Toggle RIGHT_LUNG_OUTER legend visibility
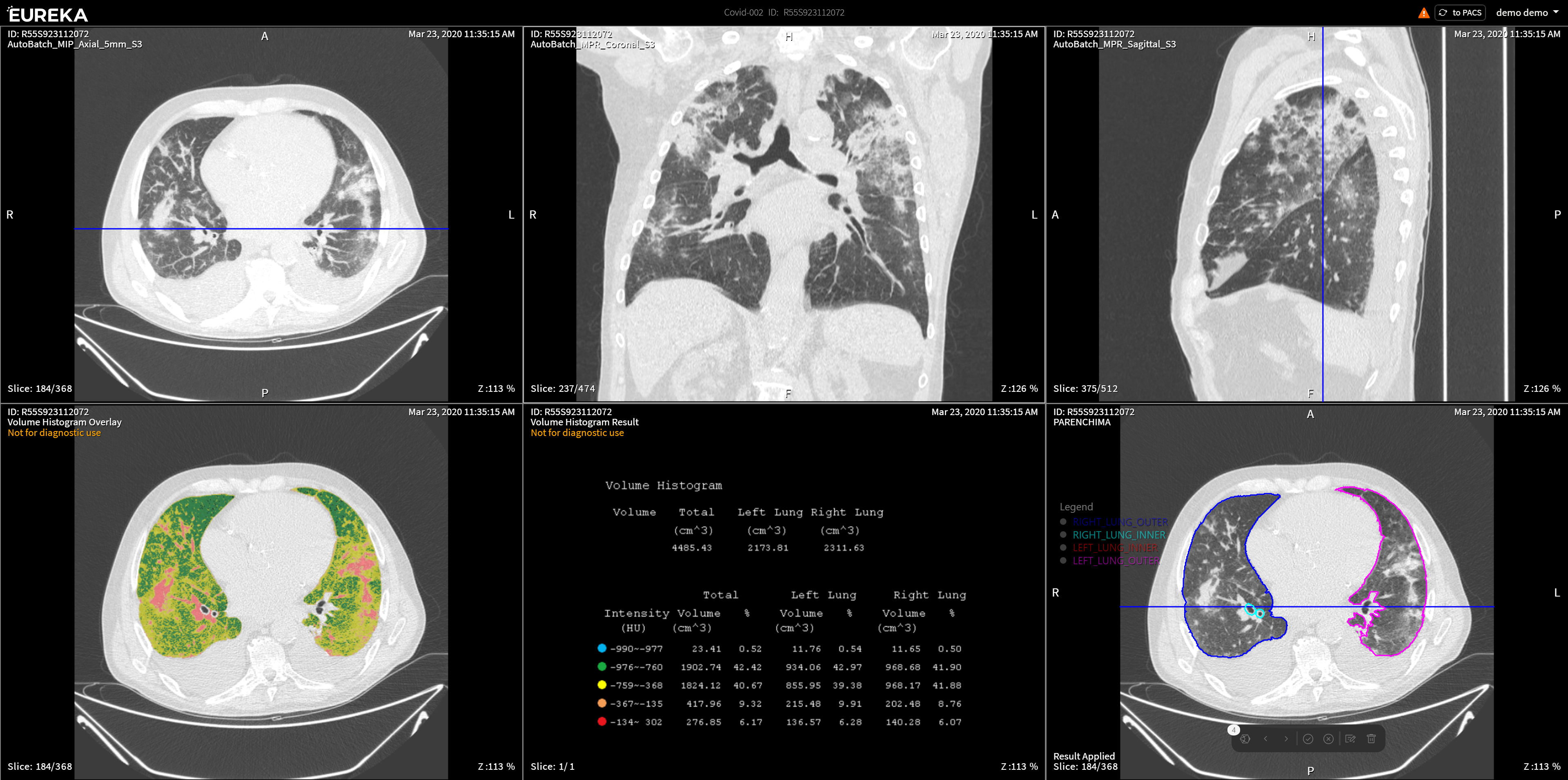Viewport: 1568px width, 780px height. click(1063, 522)
